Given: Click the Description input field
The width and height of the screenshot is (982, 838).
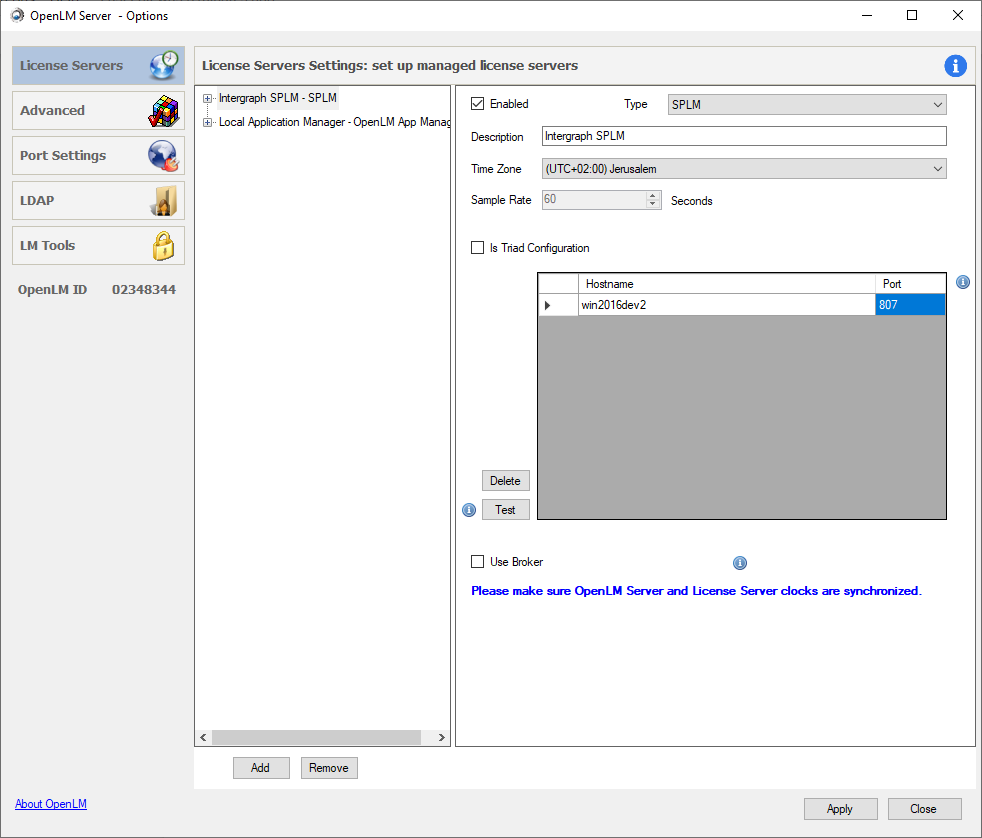Looking at the screenshot, I should point(743,136).
